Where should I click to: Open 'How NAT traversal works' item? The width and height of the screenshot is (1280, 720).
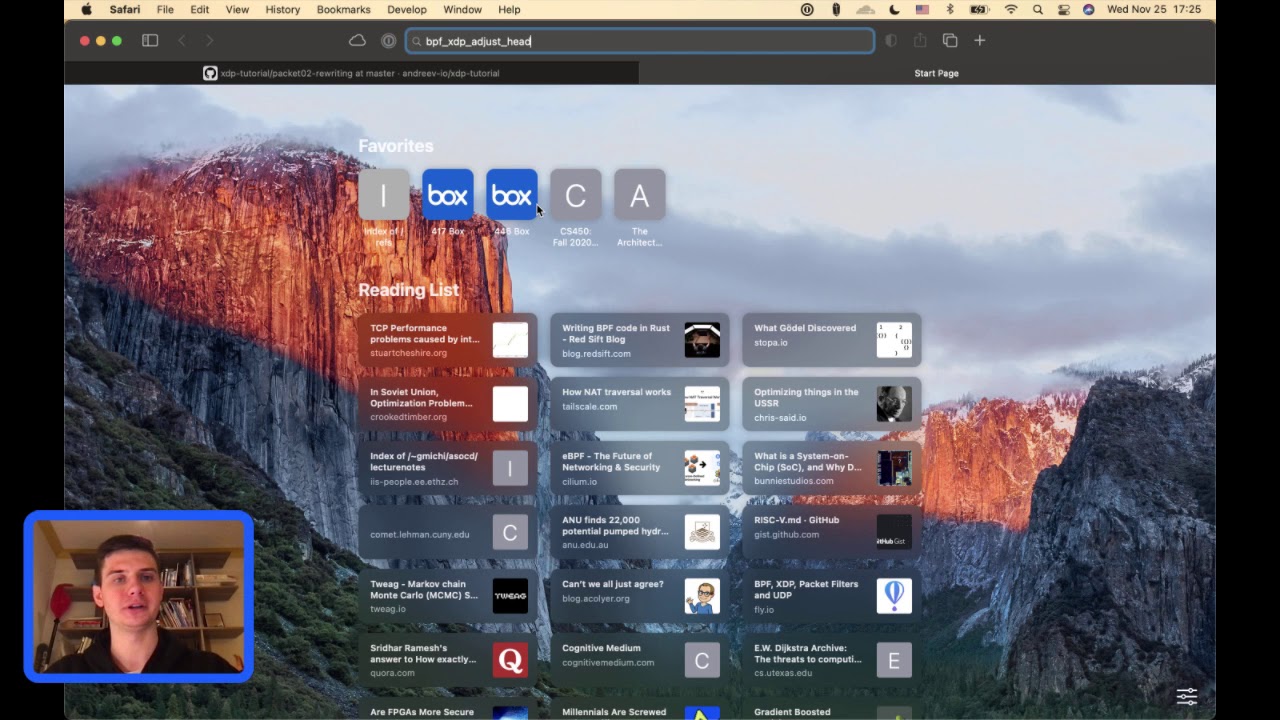[x=639, y=404]
